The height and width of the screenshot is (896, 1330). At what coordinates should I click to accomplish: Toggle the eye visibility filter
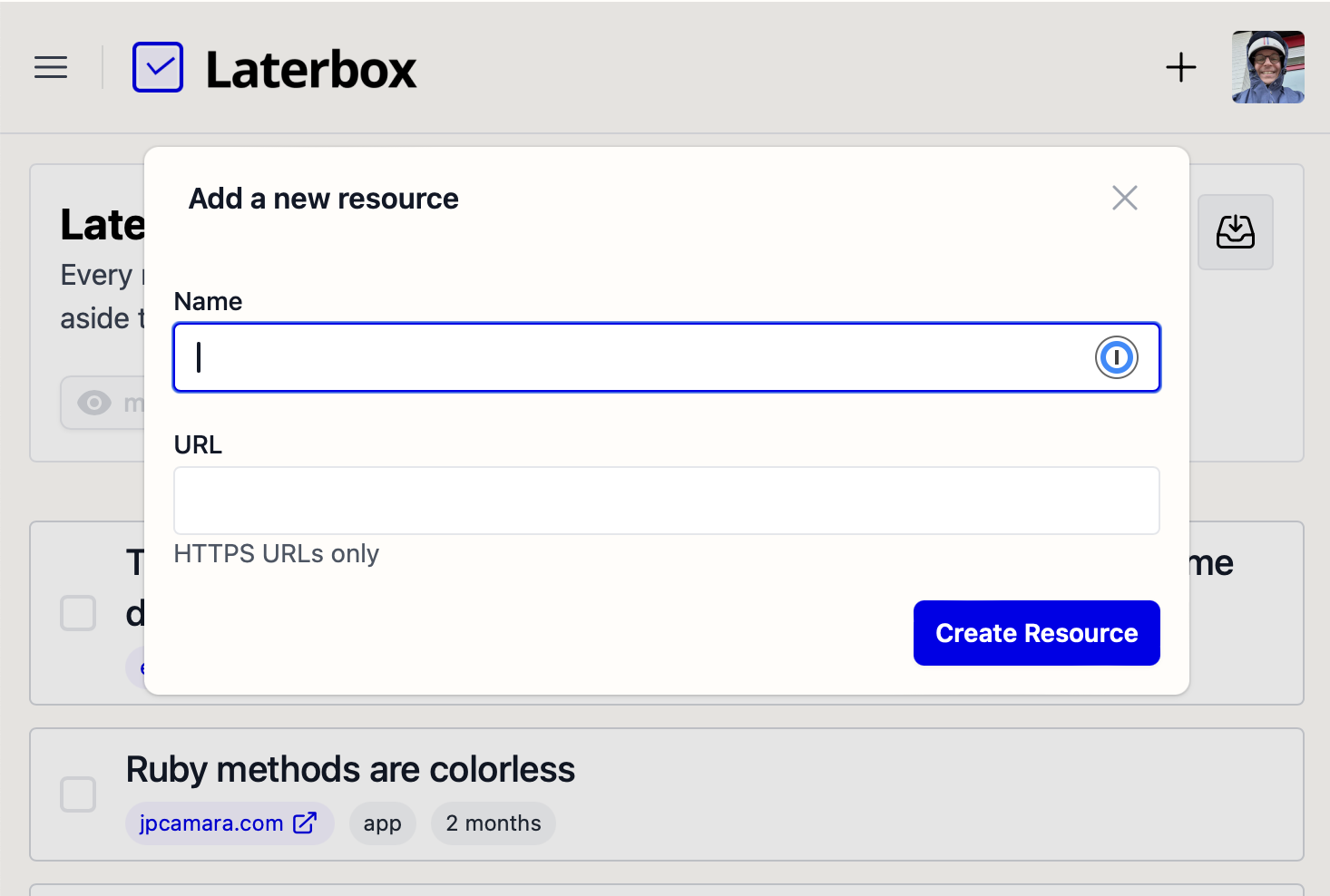tap(94, 403)
